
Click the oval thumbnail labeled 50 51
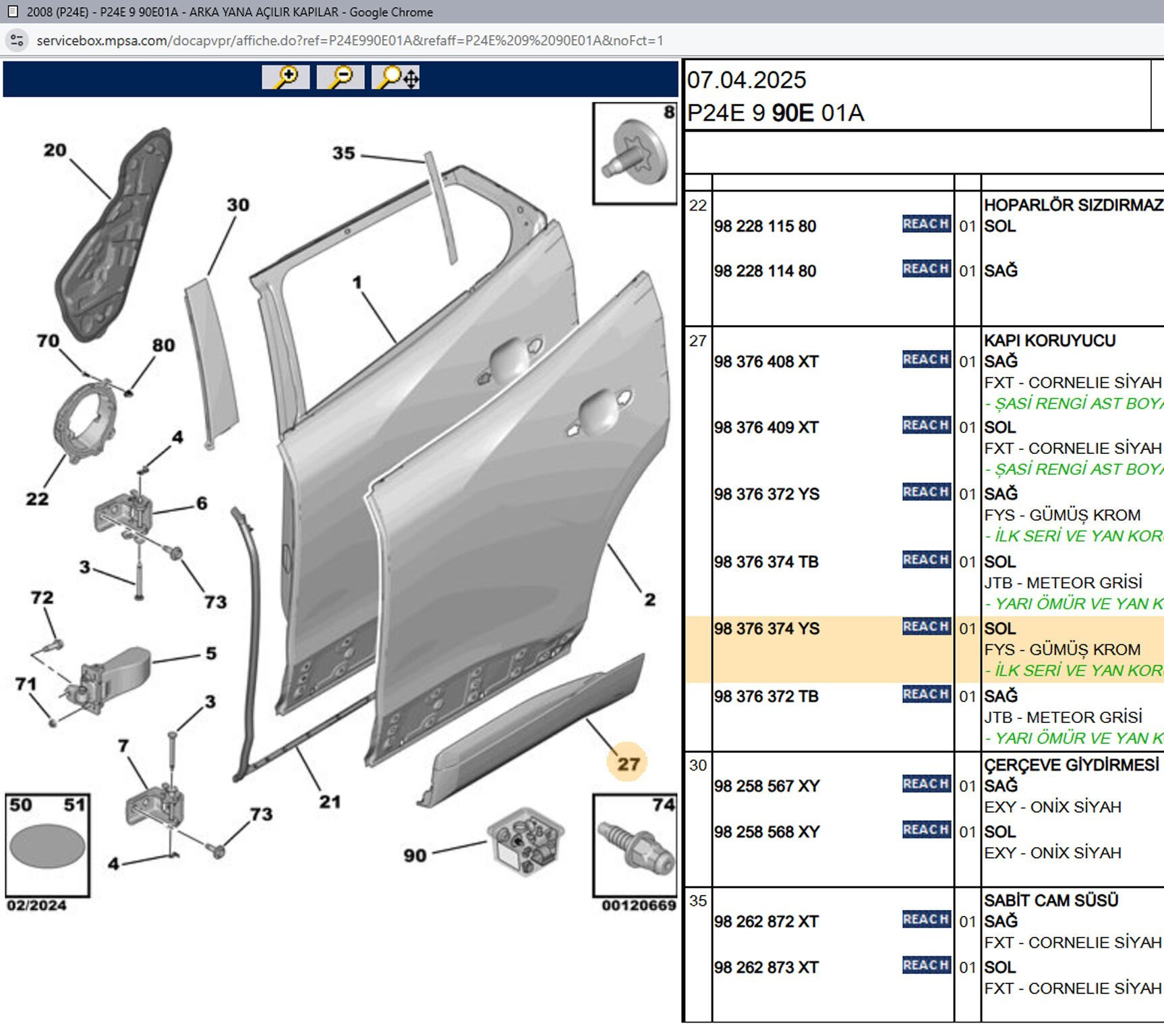click(x=47, y=846)
